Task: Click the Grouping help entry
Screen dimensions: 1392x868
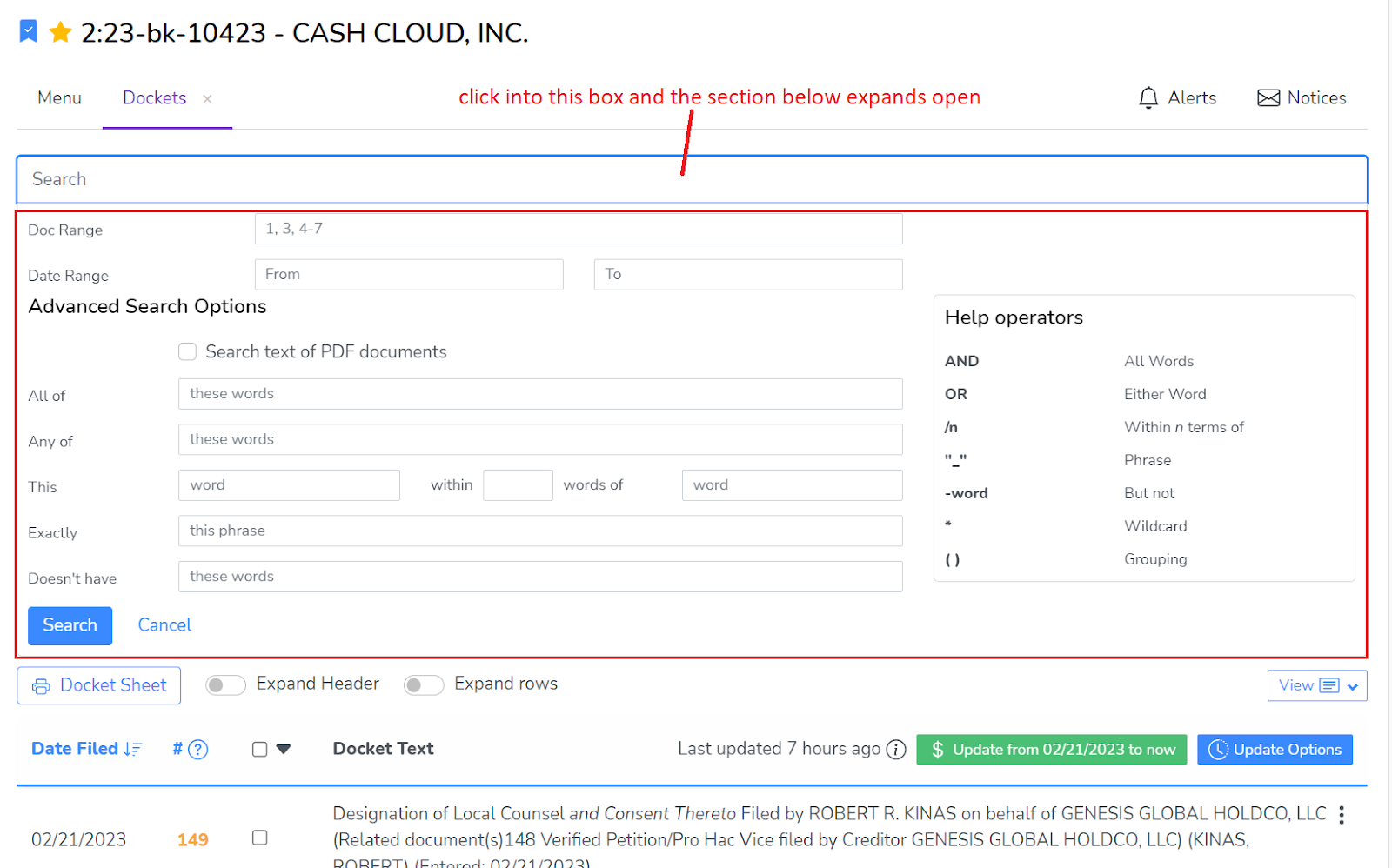Action: pos(1155,559)
